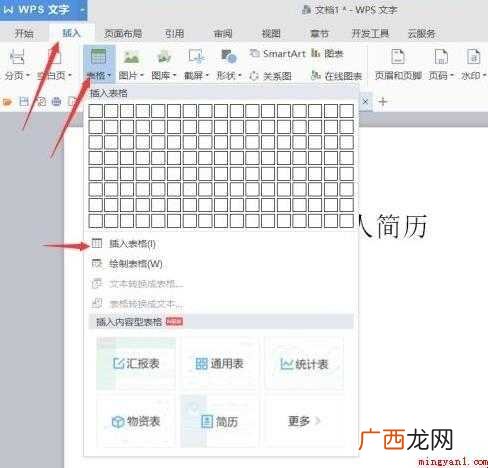Click the 页码 page number icon

pyautogui.click(x=441, y=57)
